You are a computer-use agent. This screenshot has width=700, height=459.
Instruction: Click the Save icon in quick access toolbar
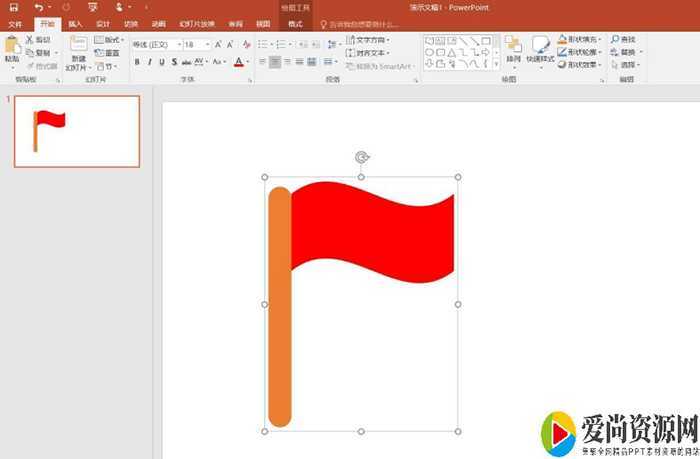click(x=13, y=7)
